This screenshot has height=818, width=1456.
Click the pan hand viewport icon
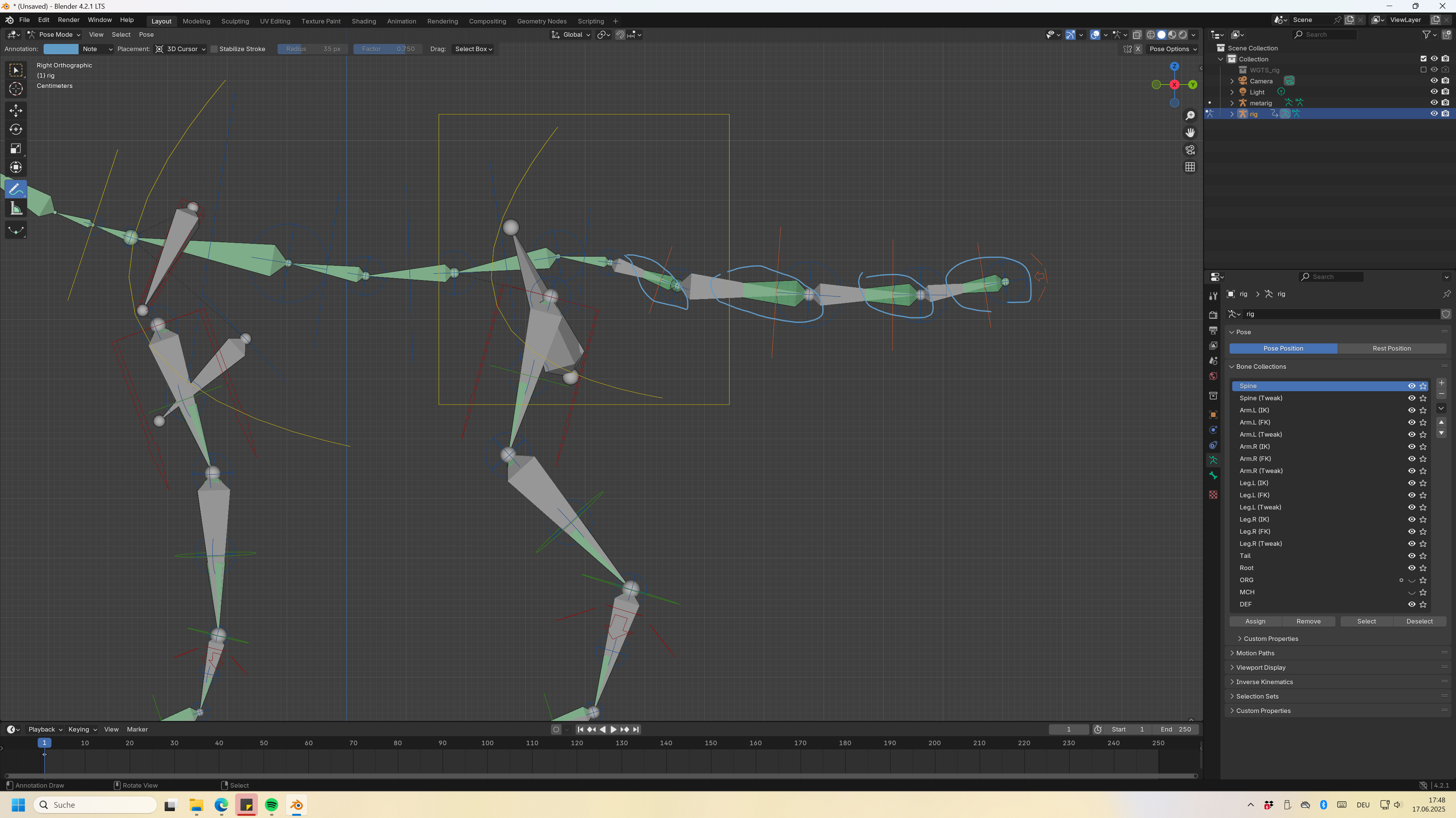[1190, 133]
